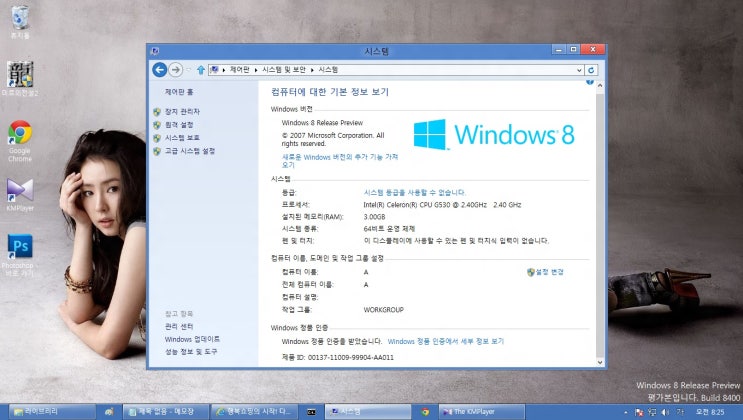Click shield icon next to 장치 관리자

tap(157, 112)
